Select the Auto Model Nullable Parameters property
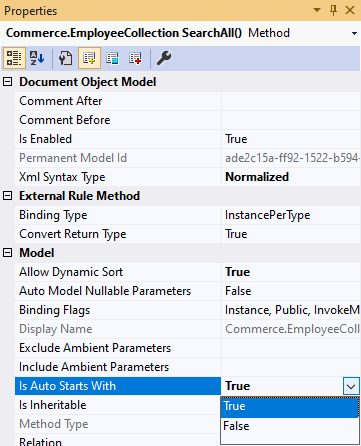 click(x=118, y=291)
